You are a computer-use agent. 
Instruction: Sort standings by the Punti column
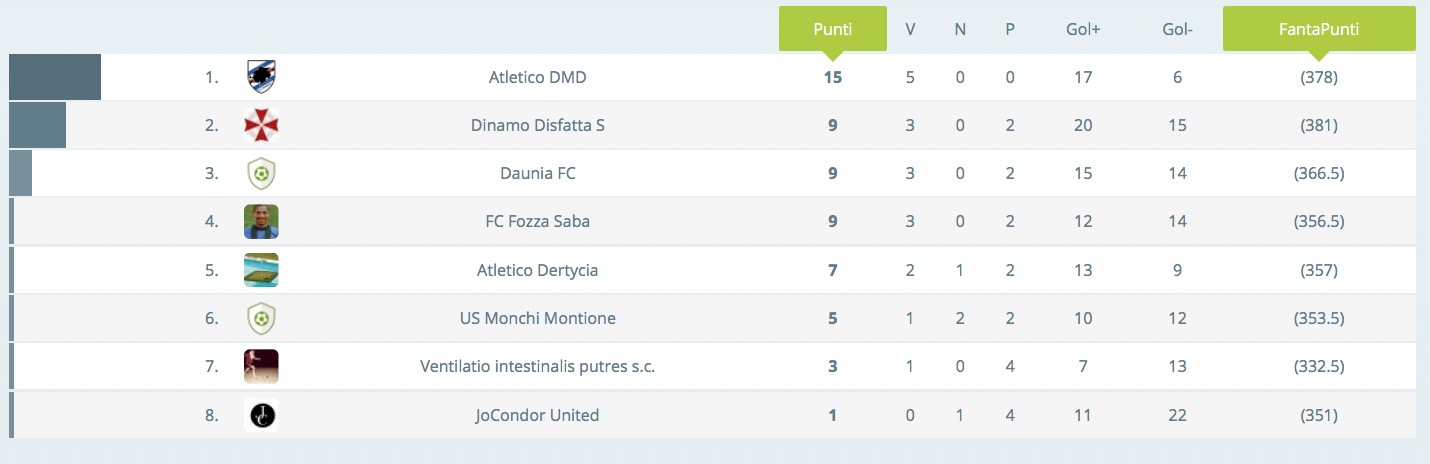(x=833, y=29)
